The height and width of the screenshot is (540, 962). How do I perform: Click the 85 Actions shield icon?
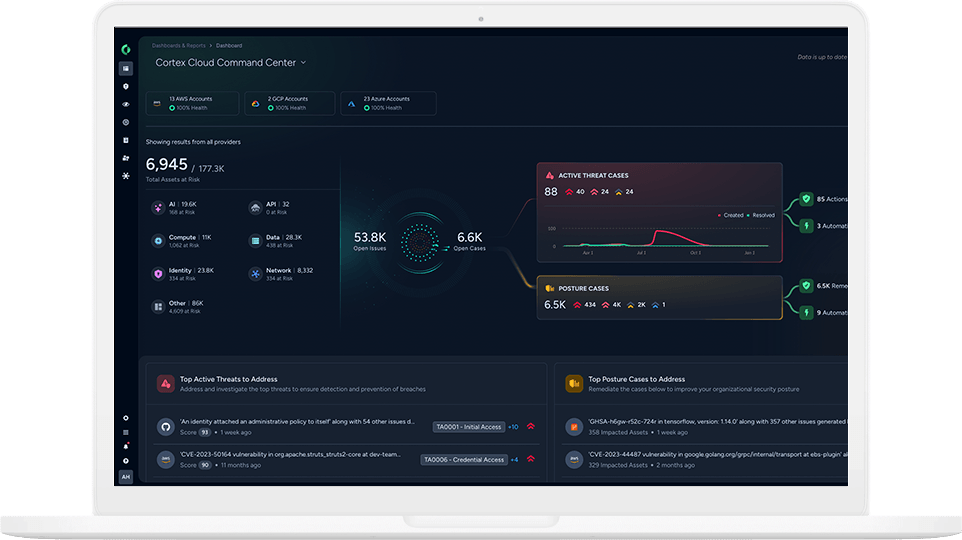coord(806,199)
